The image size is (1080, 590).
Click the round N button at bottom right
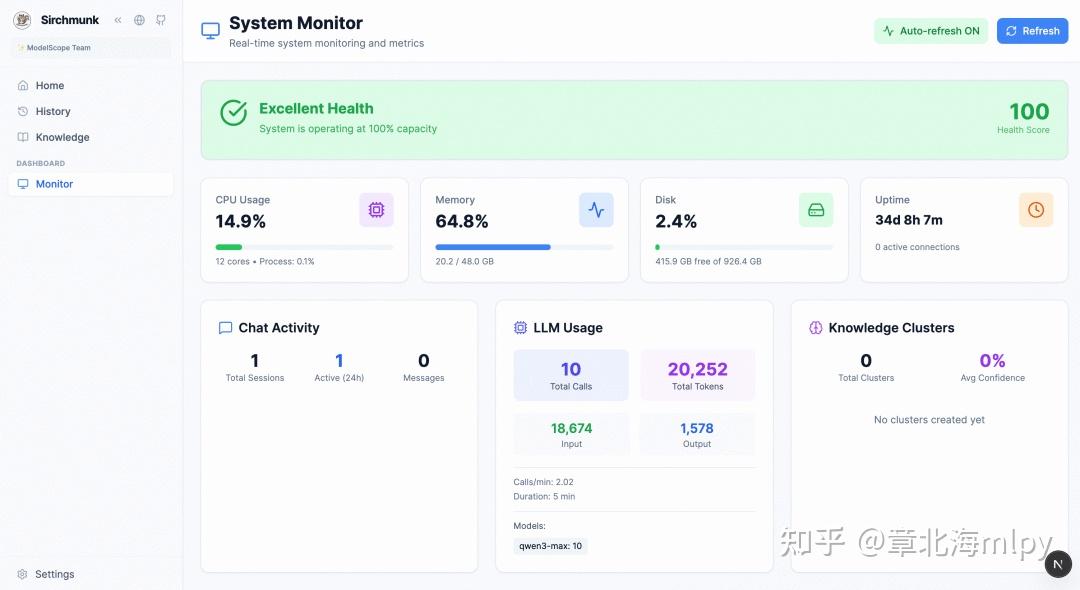[1058, 565]
